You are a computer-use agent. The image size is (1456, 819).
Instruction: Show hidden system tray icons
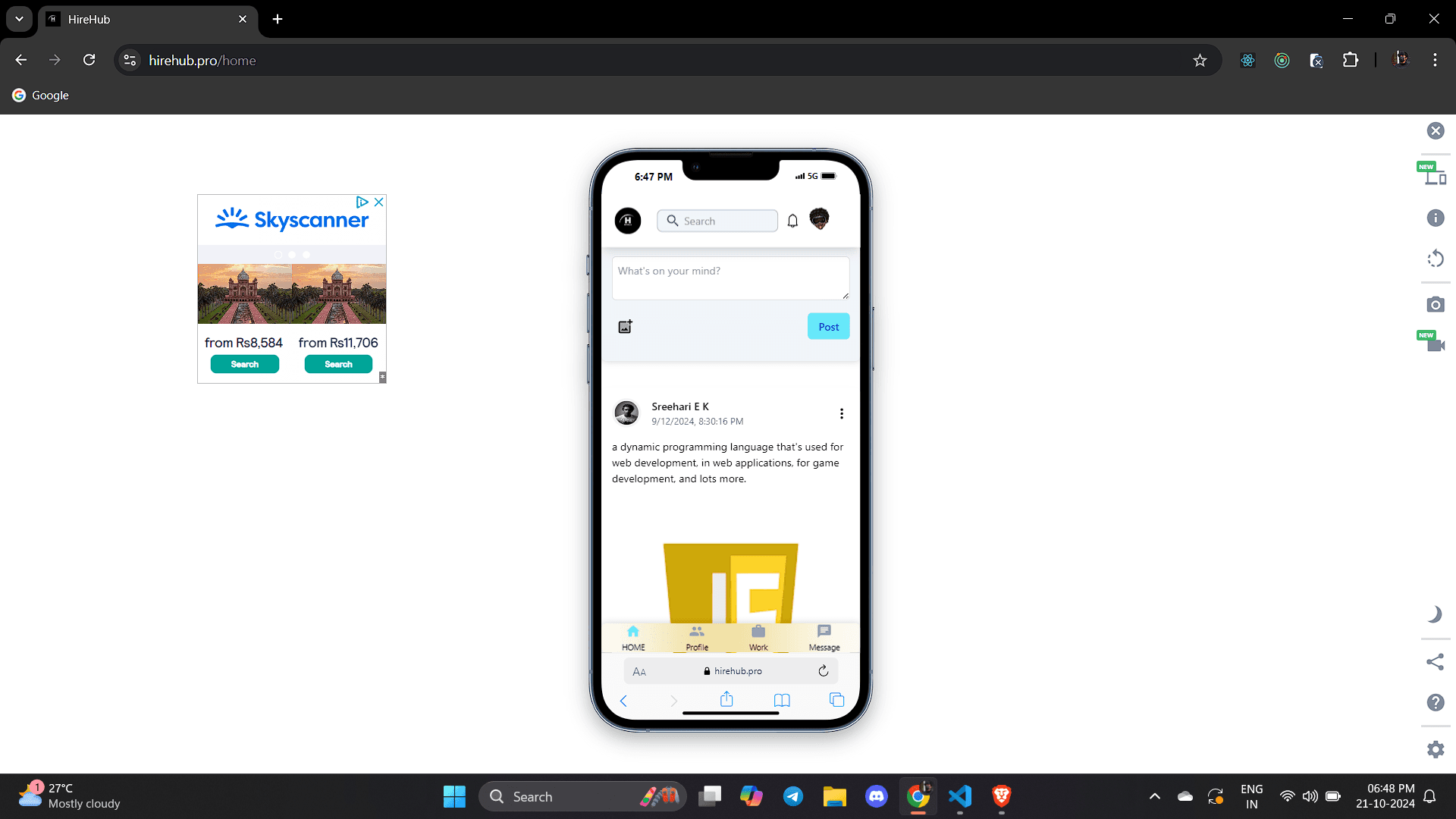click(1154, 796)
